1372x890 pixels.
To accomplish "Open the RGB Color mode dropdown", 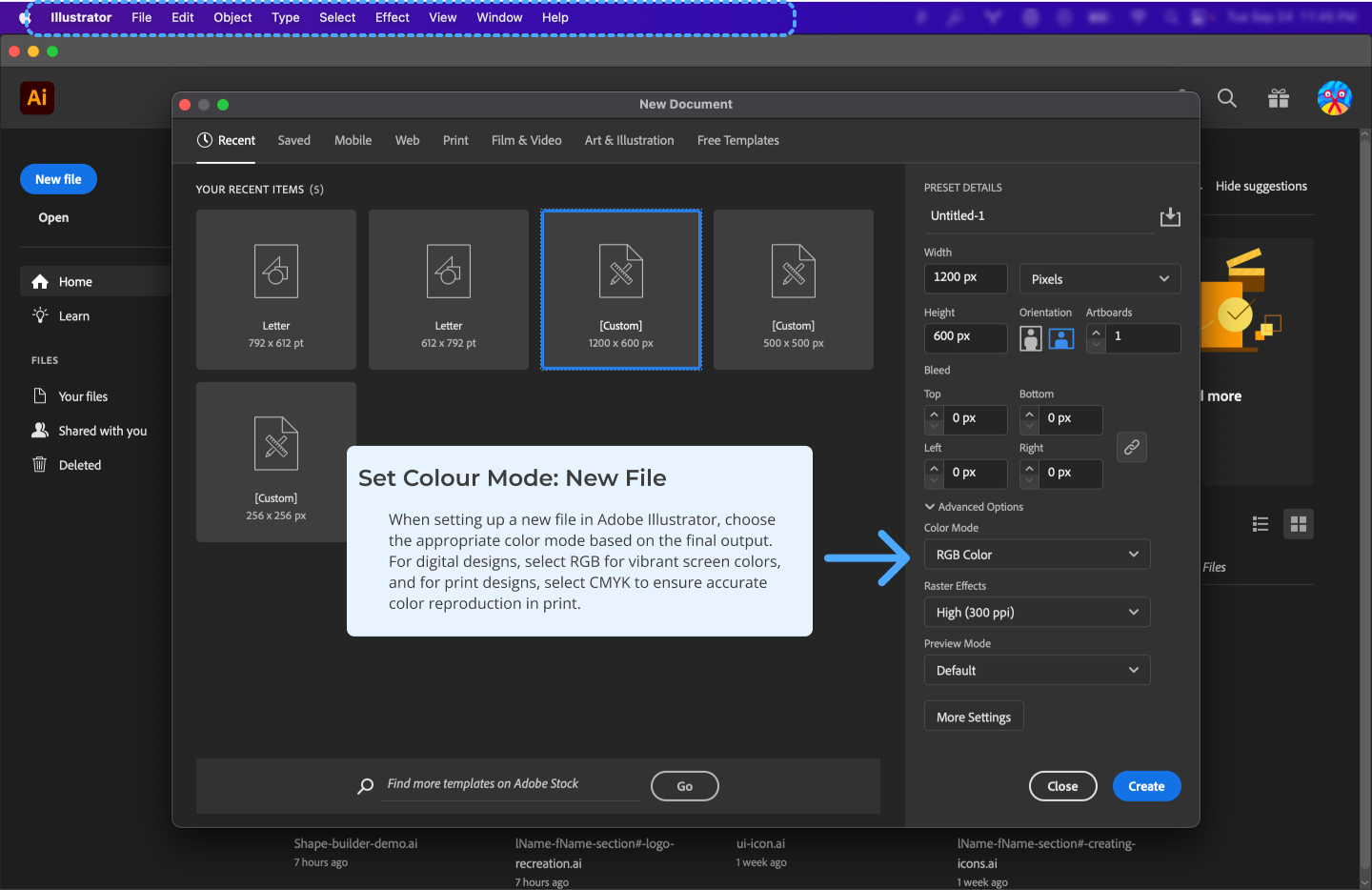I will [x=1037, y=555].
